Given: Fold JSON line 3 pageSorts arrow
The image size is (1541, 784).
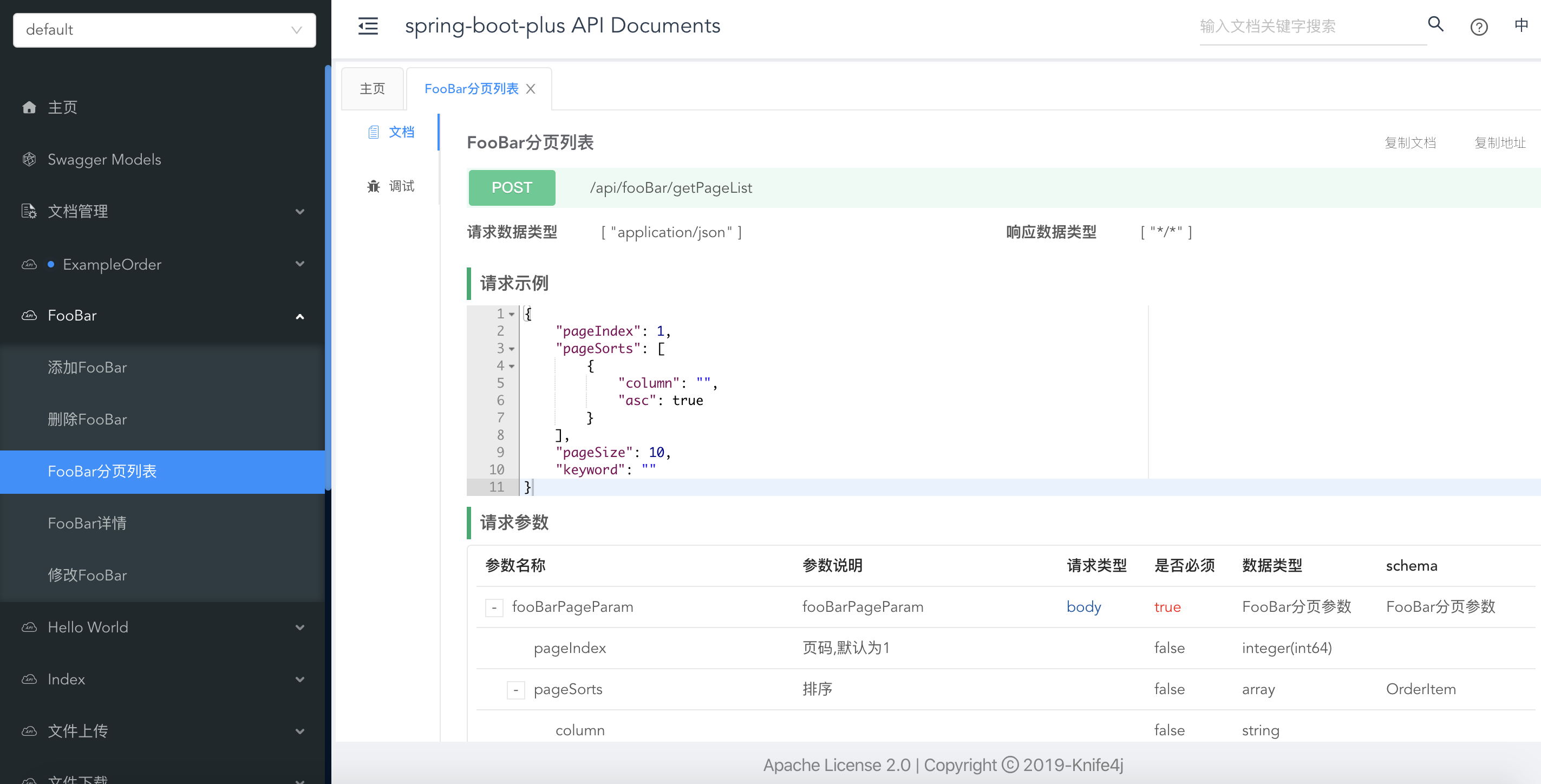Looking at the screenshot, I should point(512,349).
